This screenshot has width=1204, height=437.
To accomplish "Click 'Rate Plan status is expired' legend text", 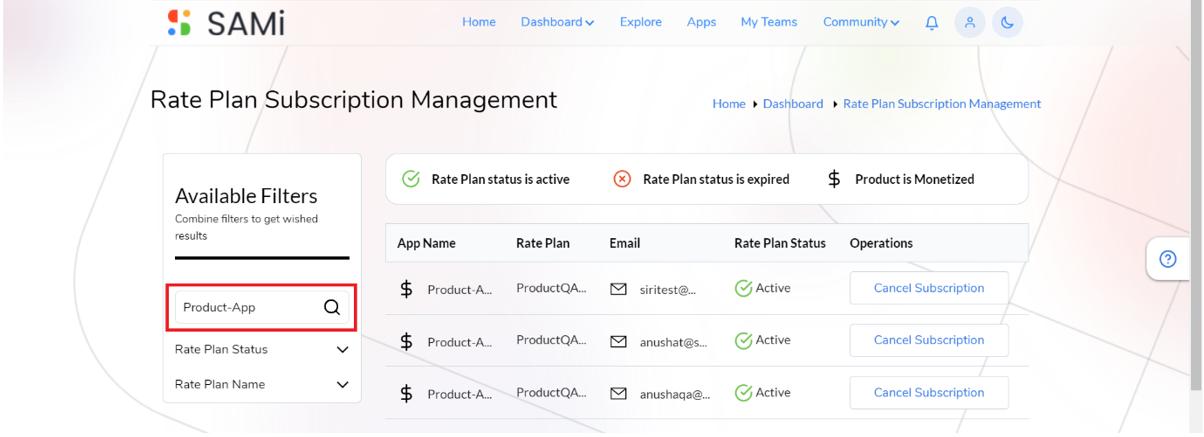I will pyautogui.click(x=716, y=180).
